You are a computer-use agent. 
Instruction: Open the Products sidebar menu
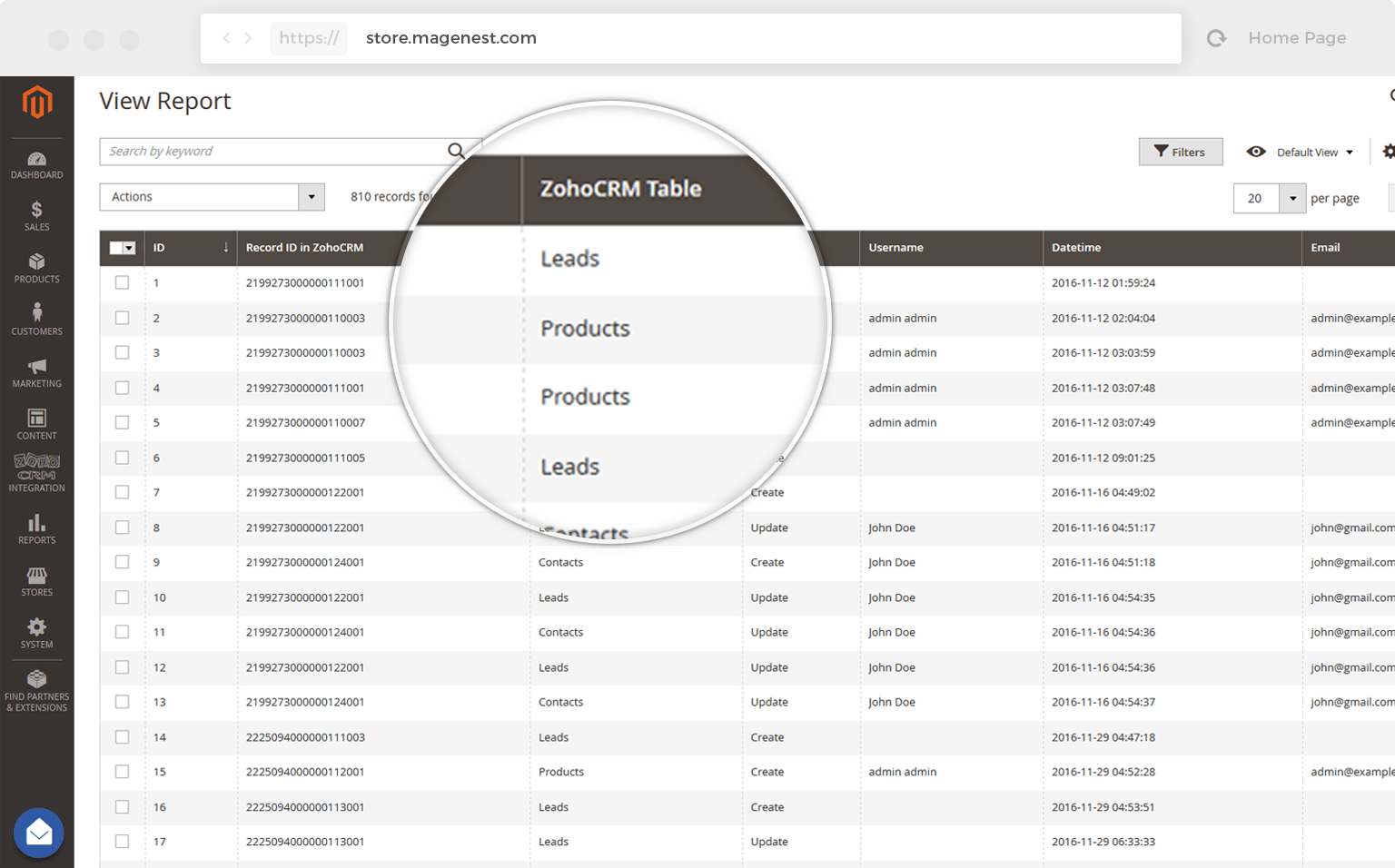point(37,269)
